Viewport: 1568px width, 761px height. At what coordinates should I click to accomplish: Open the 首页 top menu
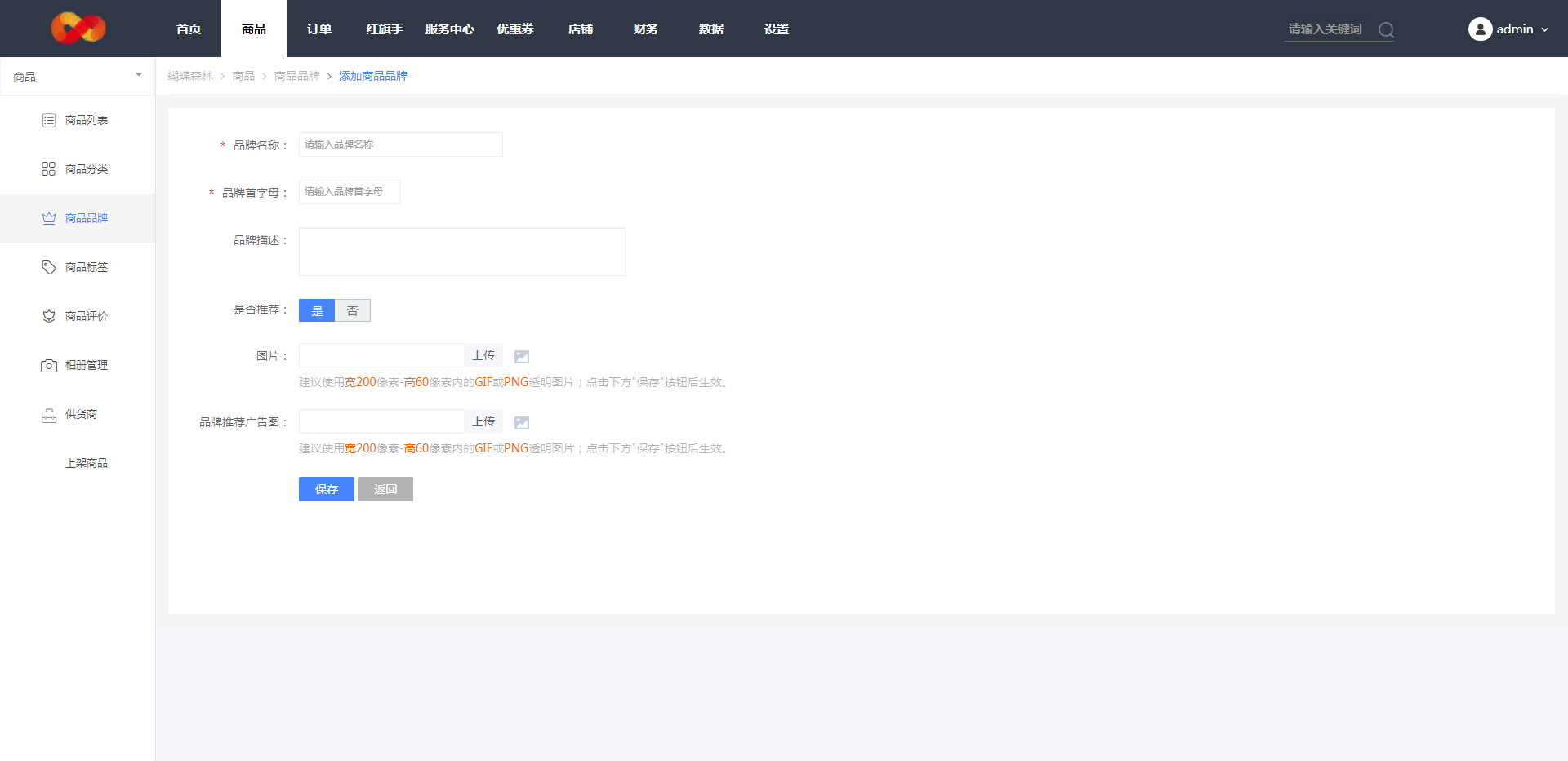tap(189, 29)
